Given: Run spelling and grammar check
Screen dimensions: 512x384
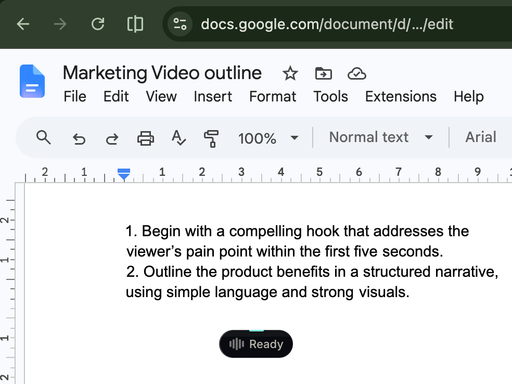Looking at the screenshot, I should (178, 138).
